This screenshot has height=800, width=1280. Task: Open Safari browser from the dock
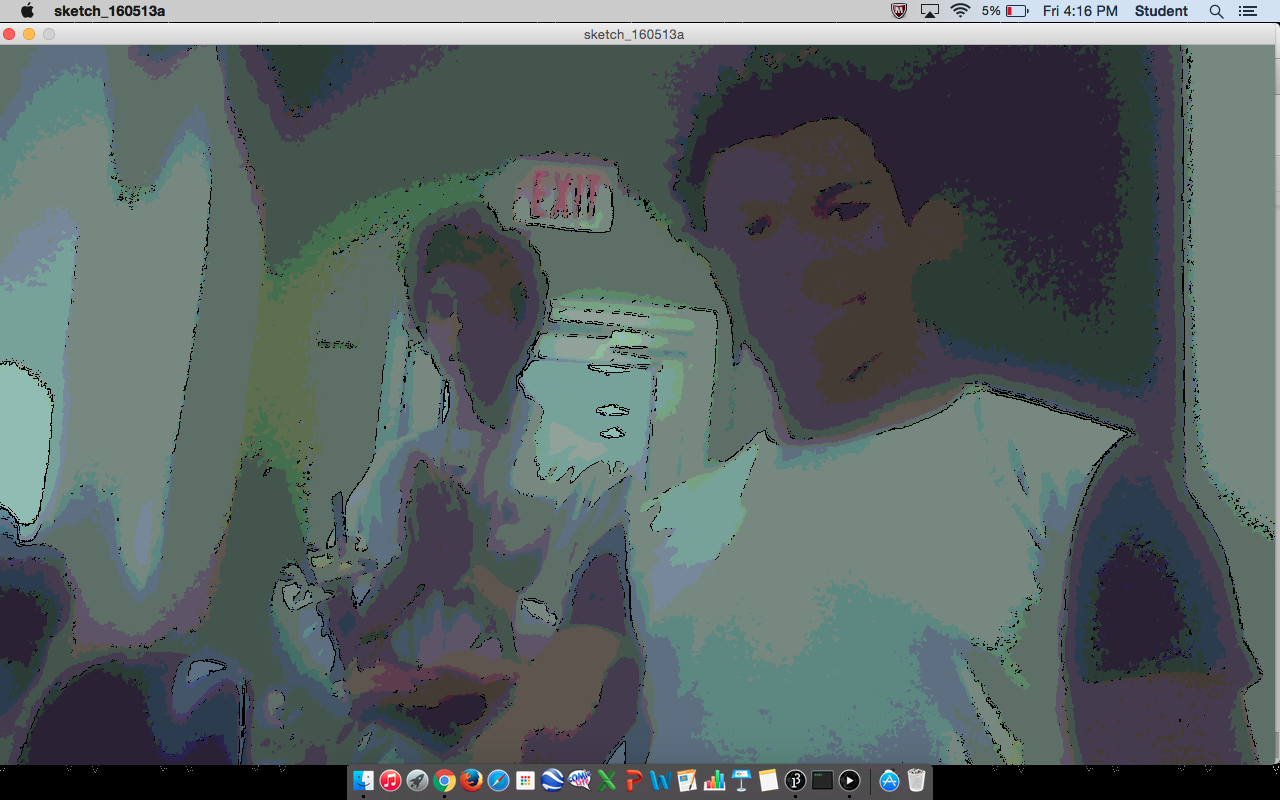(498, 781)
